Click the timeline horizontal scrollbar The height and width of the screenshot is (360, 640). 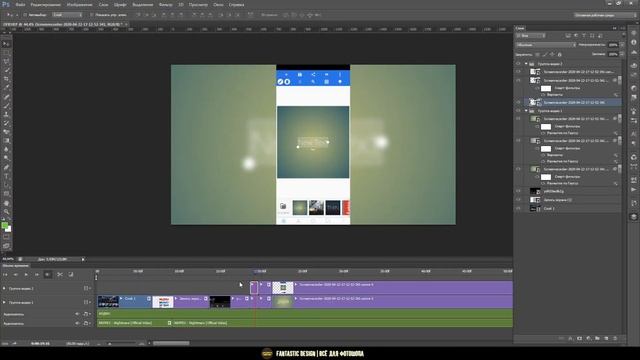point(171,343)
